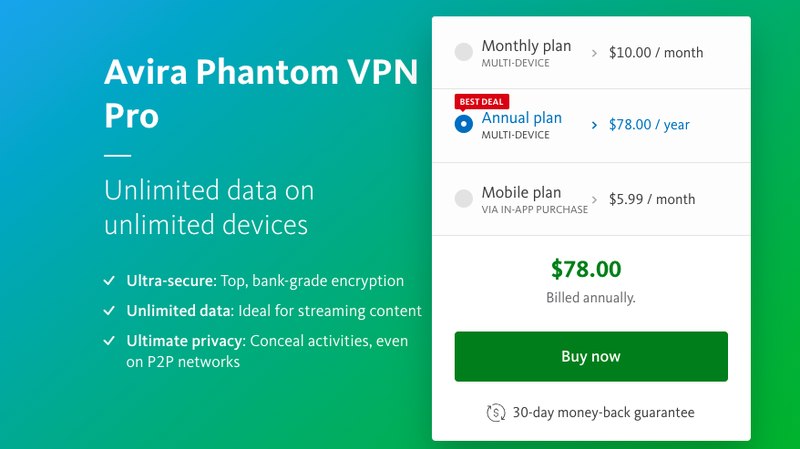Click the green Buy now button
The width and height of the screenshot is (800, 449).
tap(591, 356)
